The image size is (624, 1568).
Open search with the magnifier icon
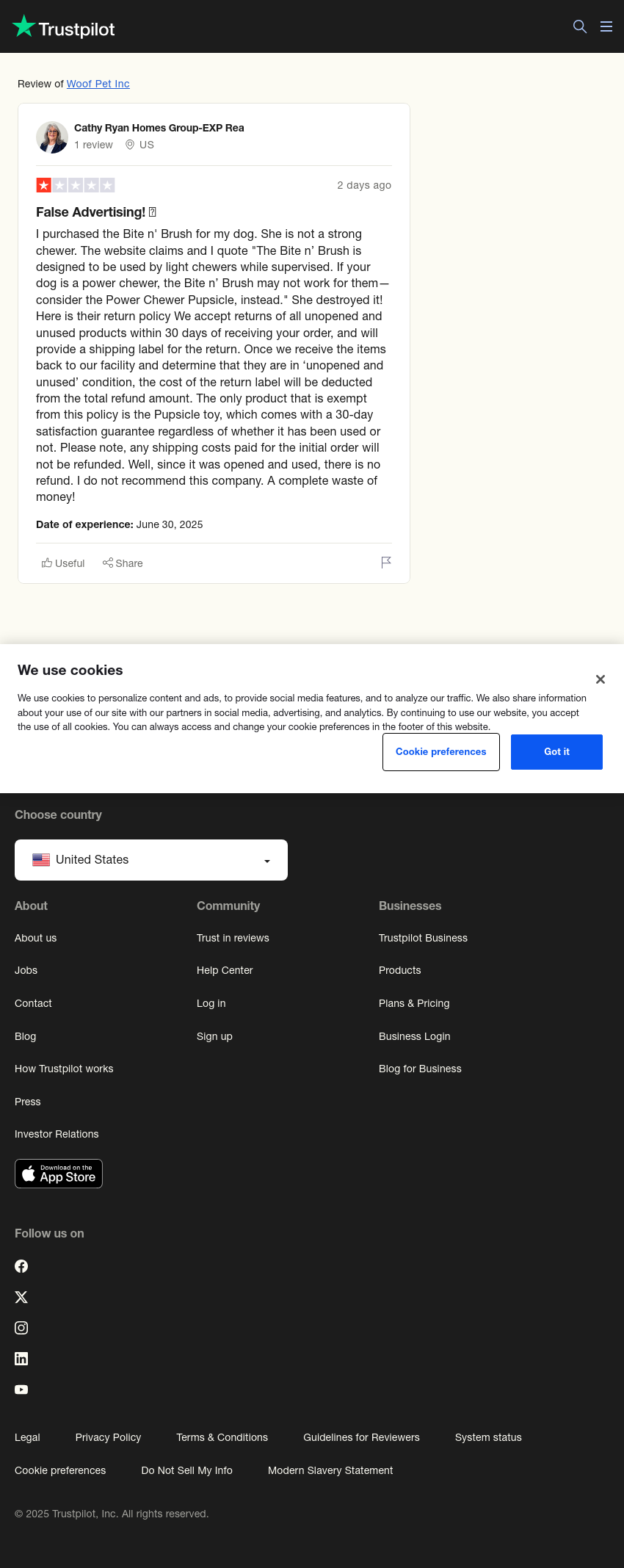pos(580,26)
